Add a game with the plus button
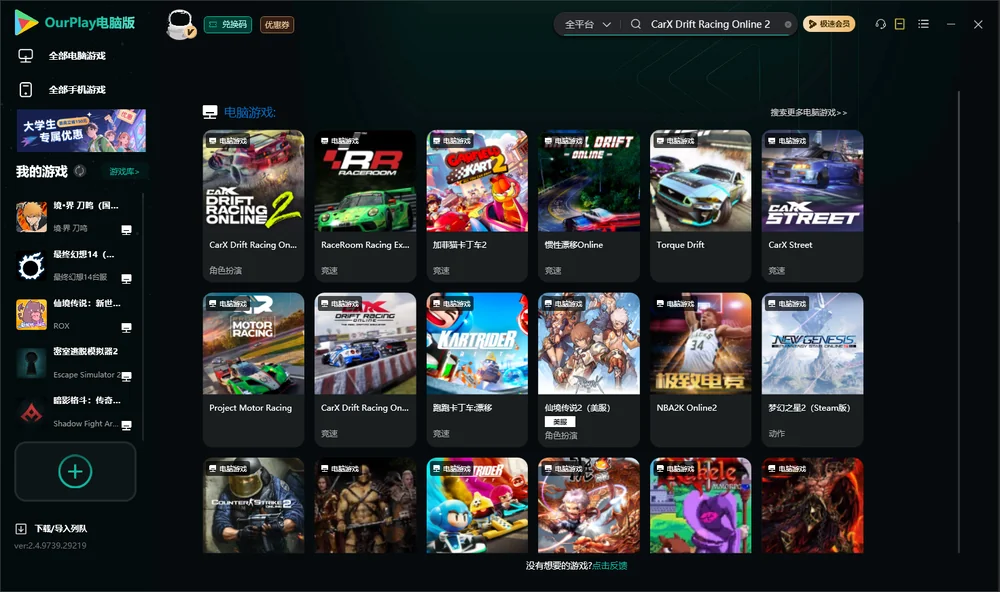This screenshot has width=1000, height=592. (75, 472)
